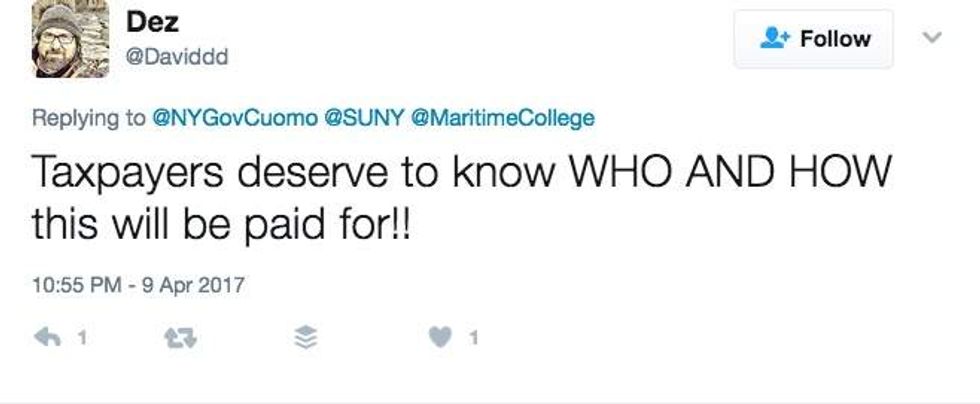Open the @SUNY mention link

(x=364, y=118)
